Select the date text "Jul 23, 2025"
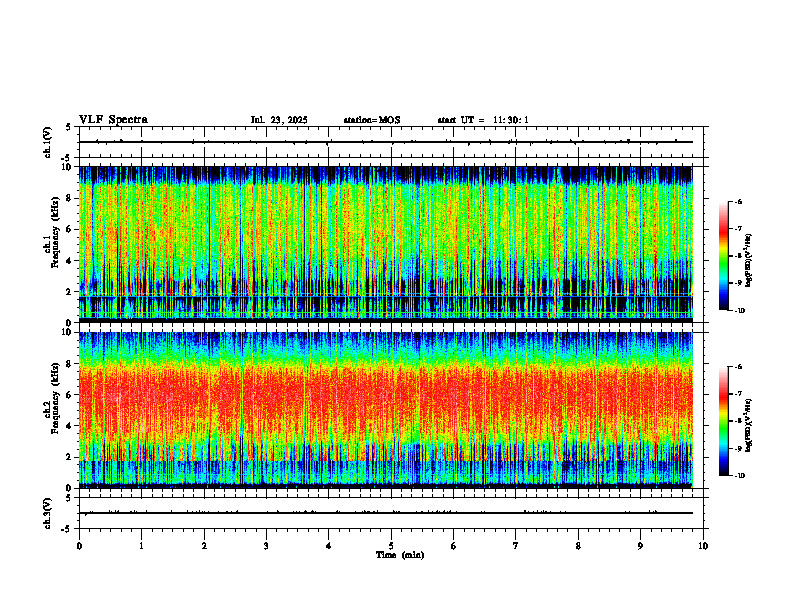Image resolution: width=792 pixels, height=612 pixels. coord(279,120)
